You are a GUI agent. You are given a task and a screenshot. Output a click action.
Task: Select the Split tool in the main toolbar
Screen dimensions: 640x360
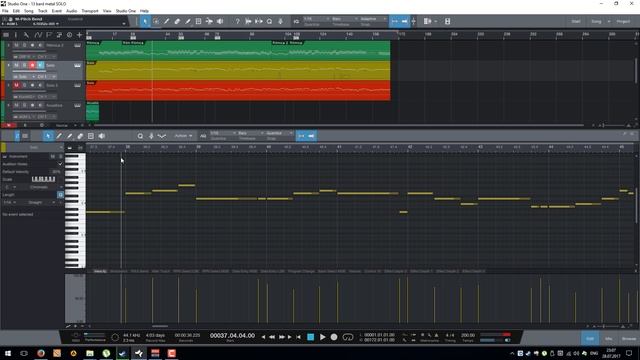pyautogui.click(x=167, y=21)
